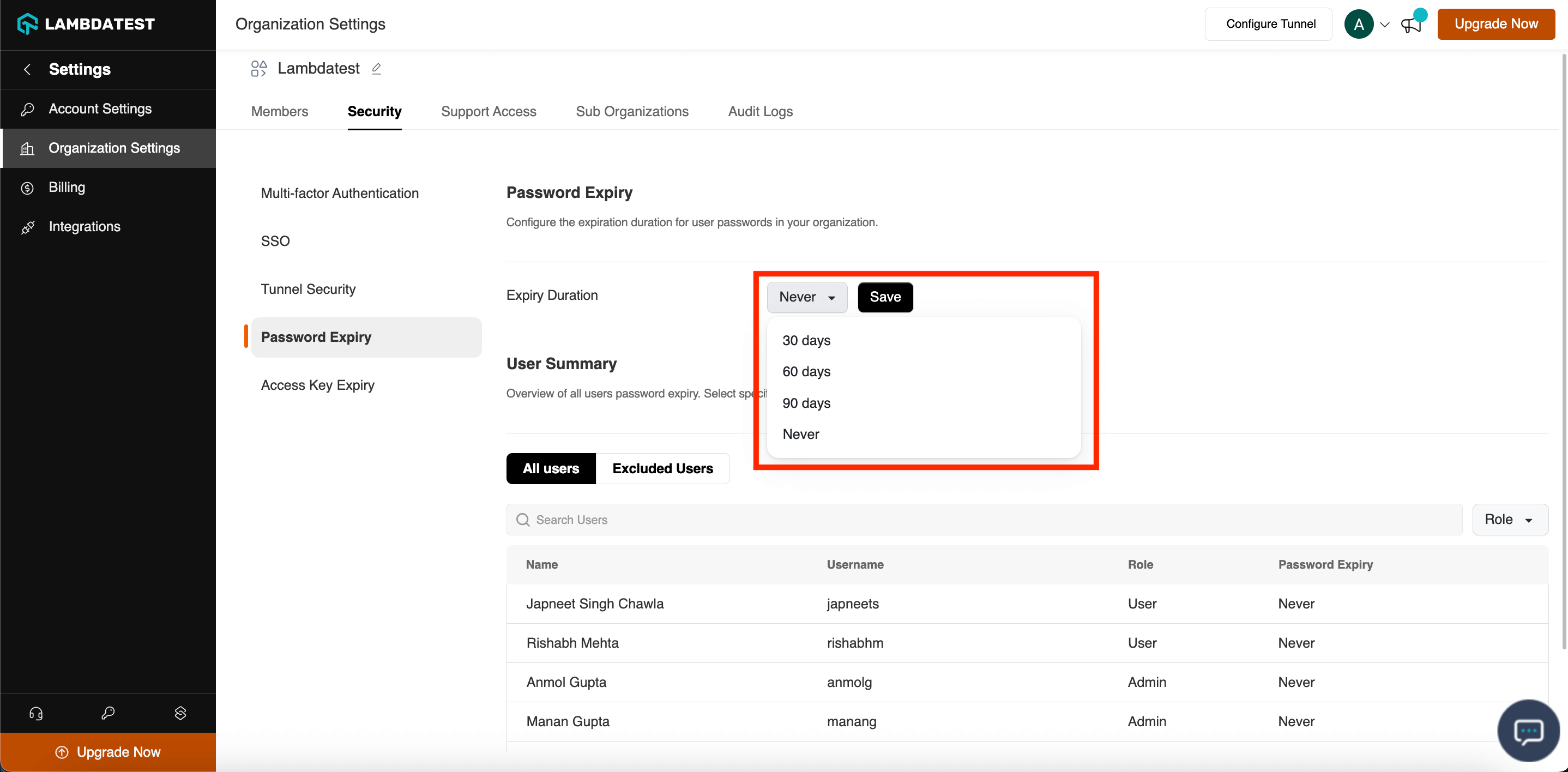Image resolution: width=1568 pixels, height=772 pixels.
Task: Open the announcements megaphone icon
Action: point(1410,25)
